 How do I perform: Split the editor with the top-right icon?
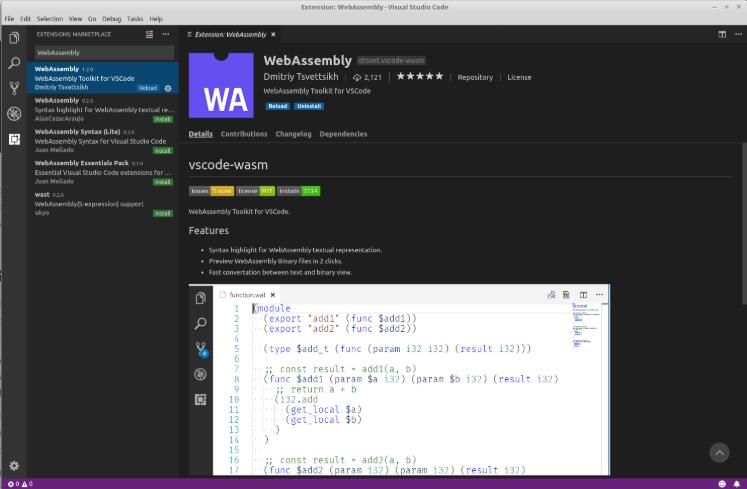(722, 34)
